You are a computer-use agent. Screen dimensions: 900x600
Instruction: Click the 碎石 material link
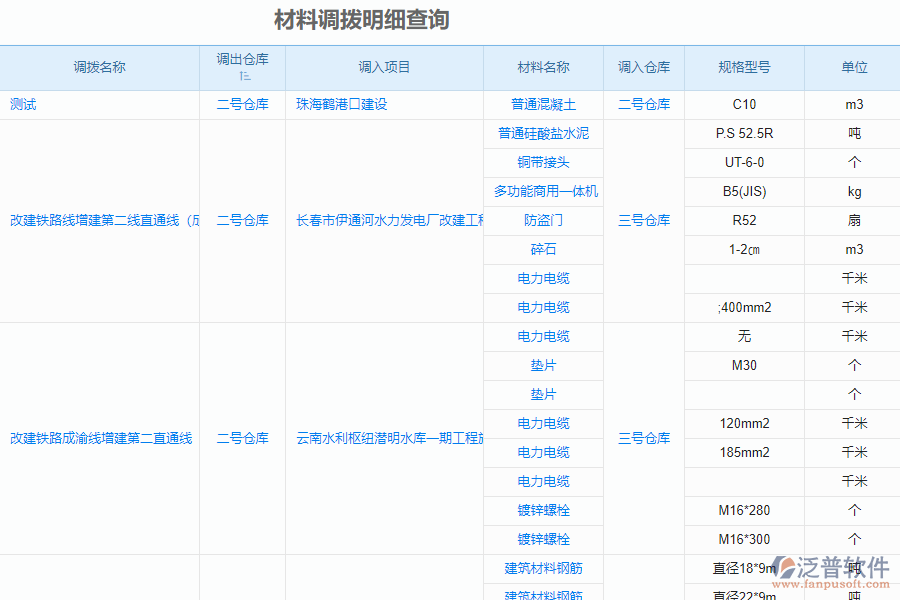(543, 249)
